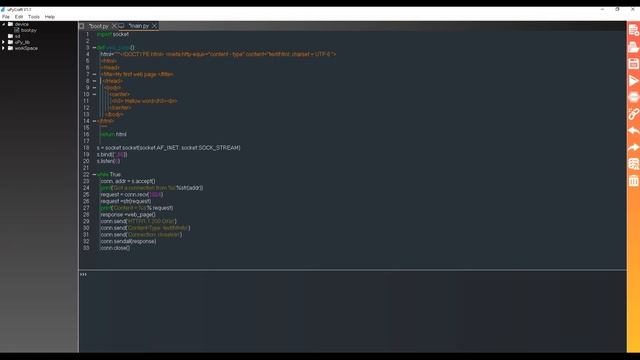Open the File menu

6,17
